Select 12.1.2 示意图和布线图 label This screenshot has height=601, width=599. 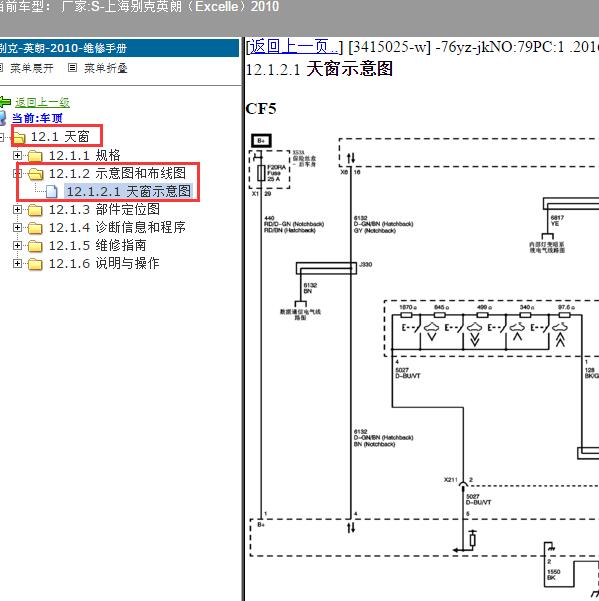point(117,173)
